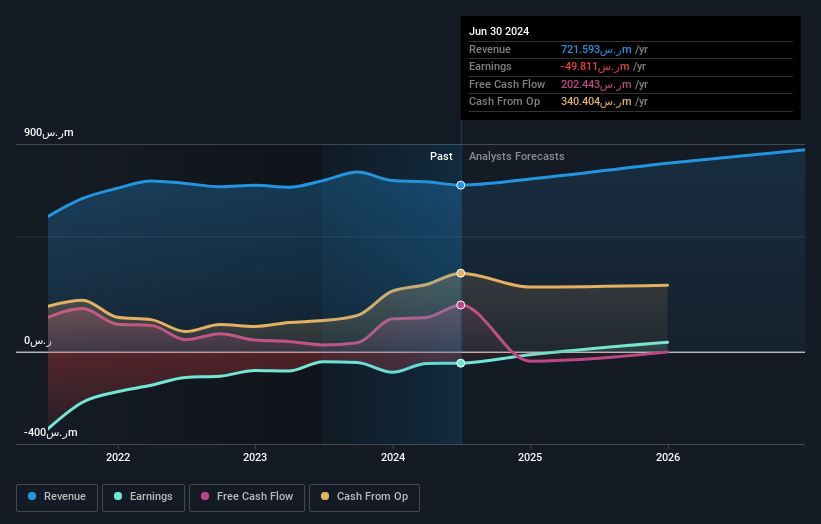Toggle the Cash From Op legend button
Image resolution: width=821 pixels, height=524 pixels.
[x=364, y=497]
